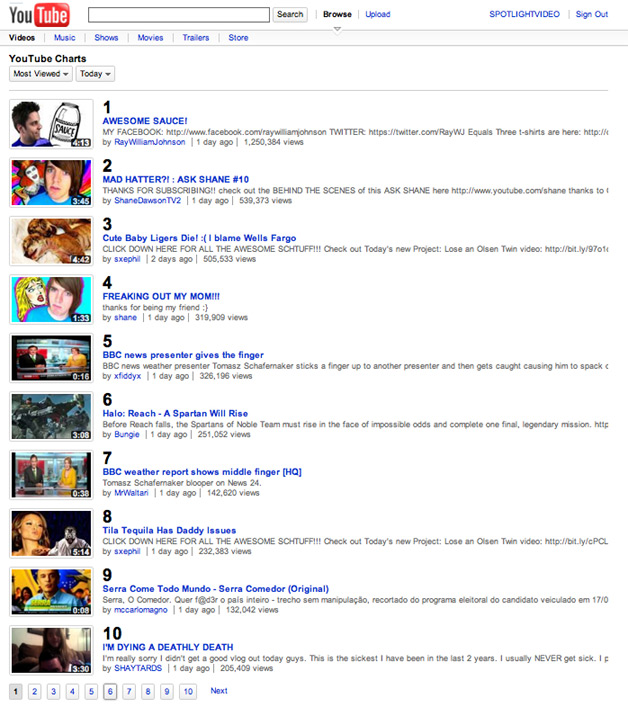The width and height of the screenshot is (628, 707).
Task: Open the Halo: Reach video thumbnail
Action: [x=51, y=416]
